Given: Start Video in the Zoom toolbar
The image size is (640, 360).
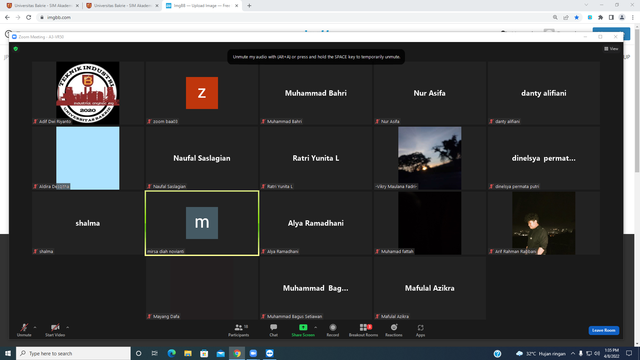Looking at the screenshot, I should coord(55,330).
